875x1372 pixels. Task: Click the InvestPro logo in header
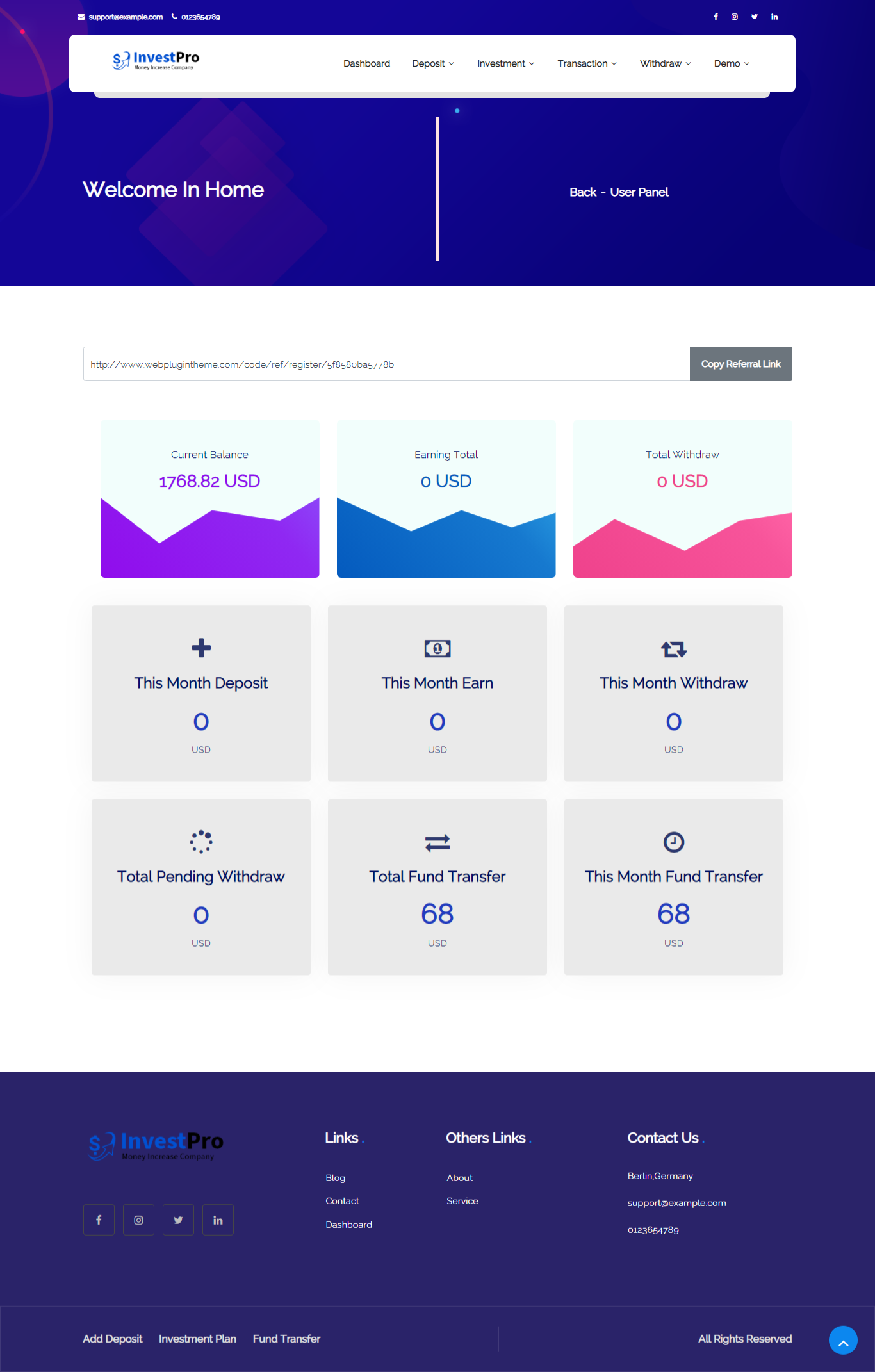pos(156,61)
